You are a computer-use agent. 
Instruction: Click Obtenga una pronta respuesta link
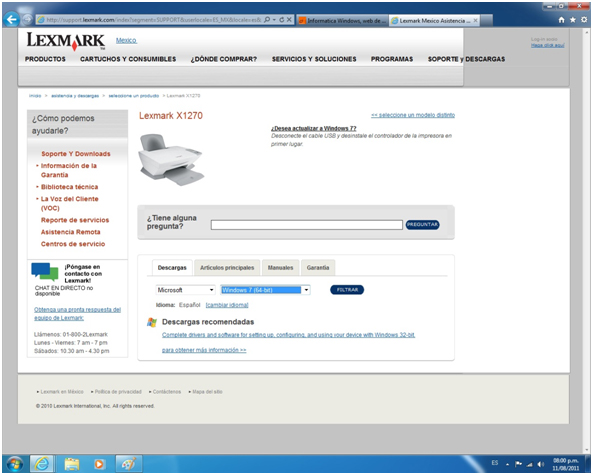pyautogui.click(x=78, y=314)
